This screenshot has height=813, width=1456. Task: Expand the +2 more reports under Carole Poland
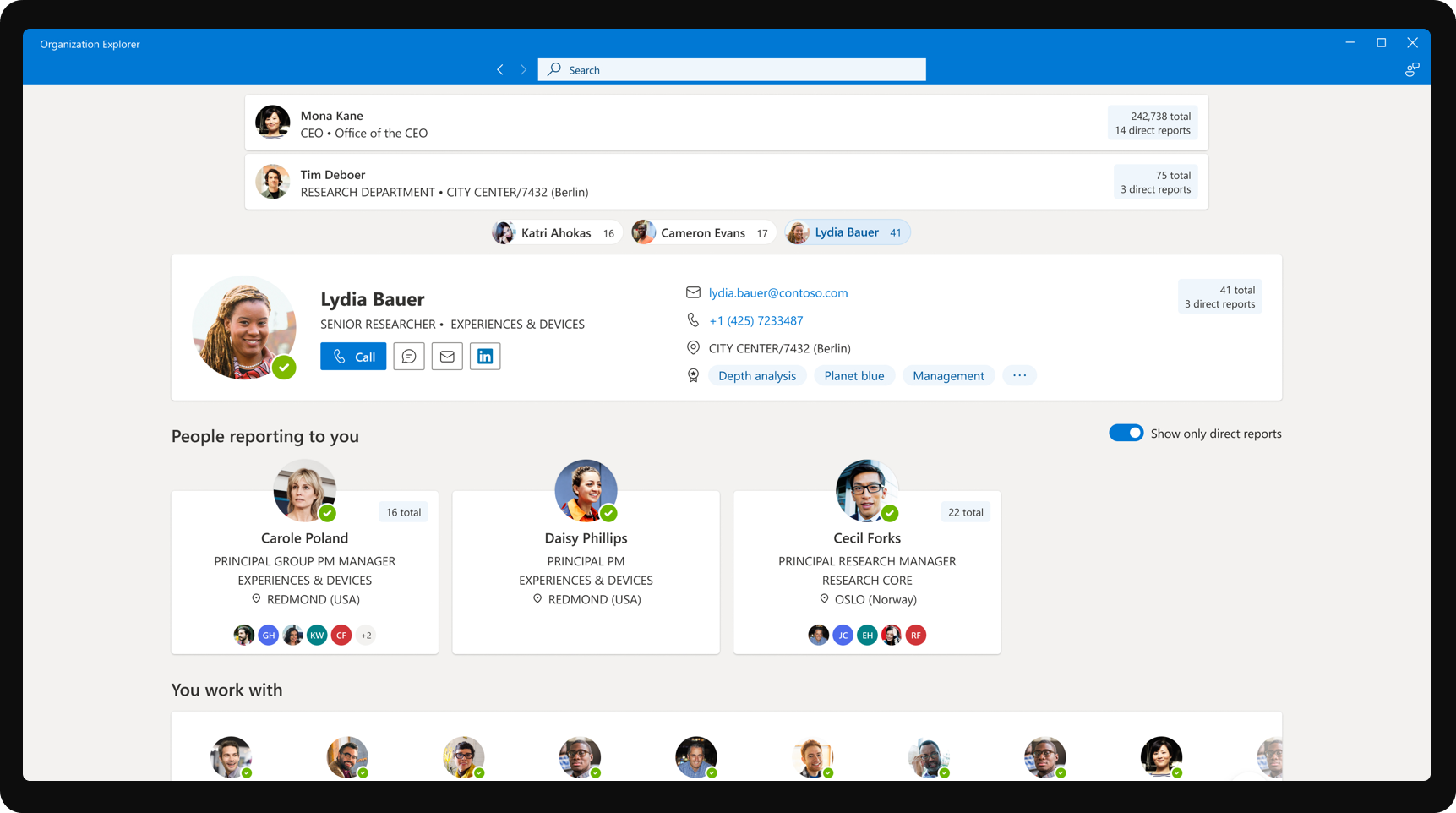coord(366,636)
